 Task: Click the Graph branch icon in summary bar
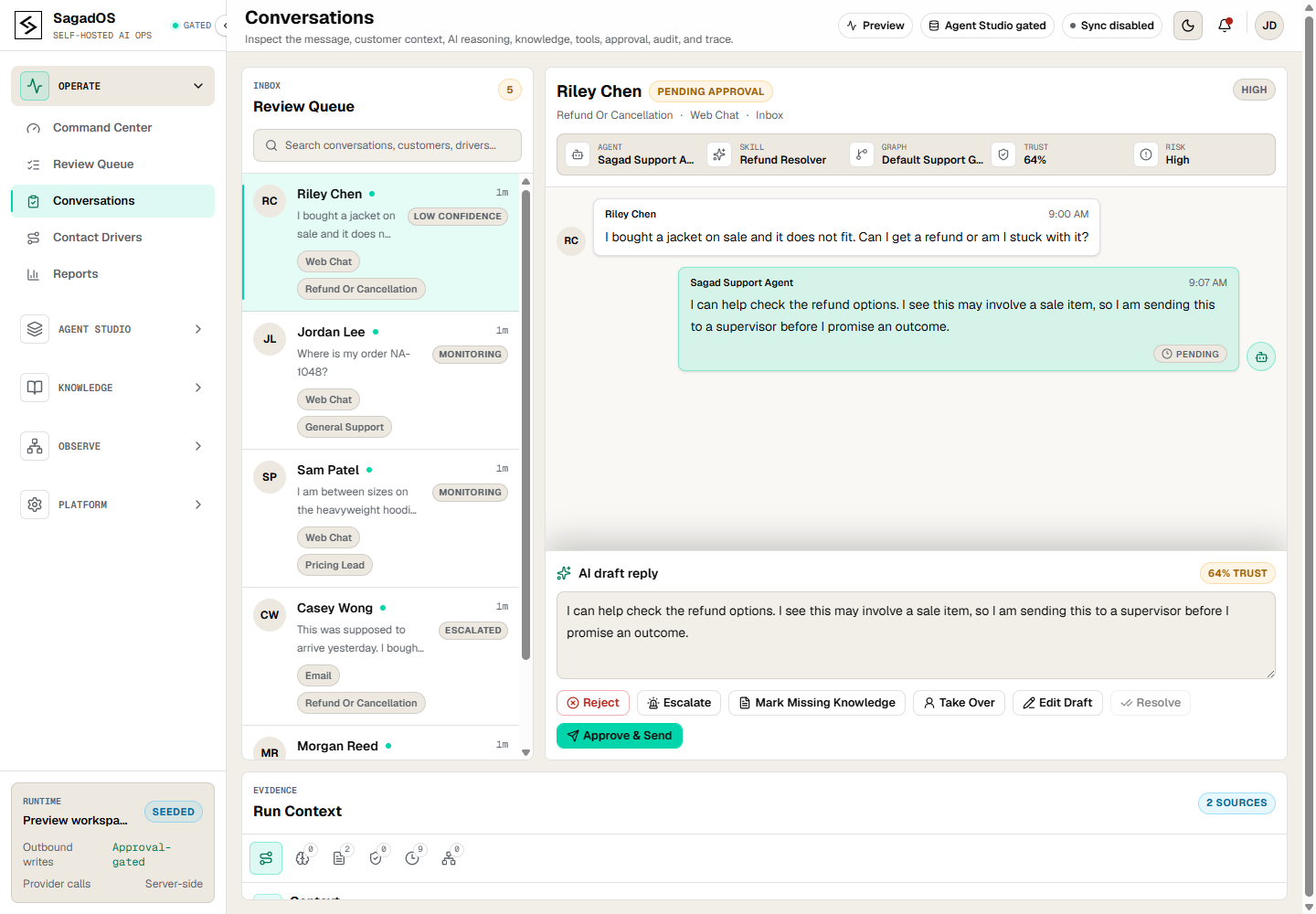point(862,154)
